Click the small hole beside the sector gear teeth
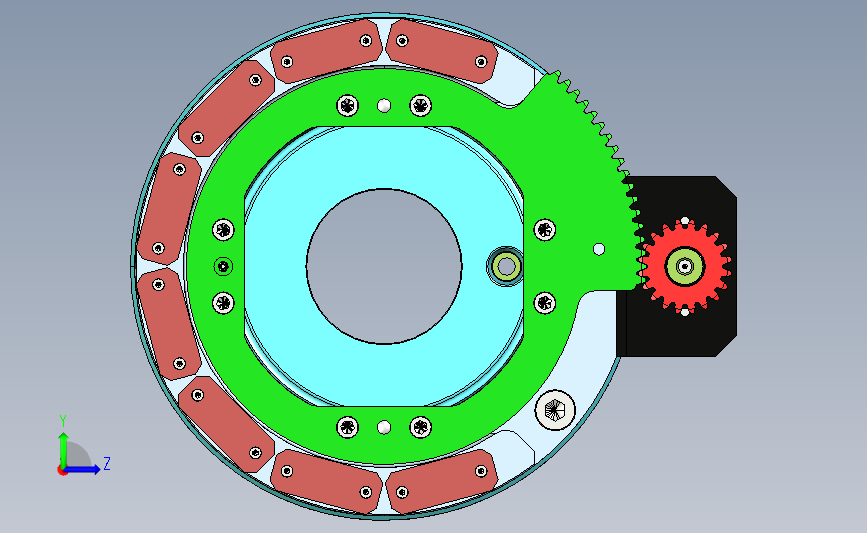This screenshot has height=533, width=867. [x=599, y=249]
